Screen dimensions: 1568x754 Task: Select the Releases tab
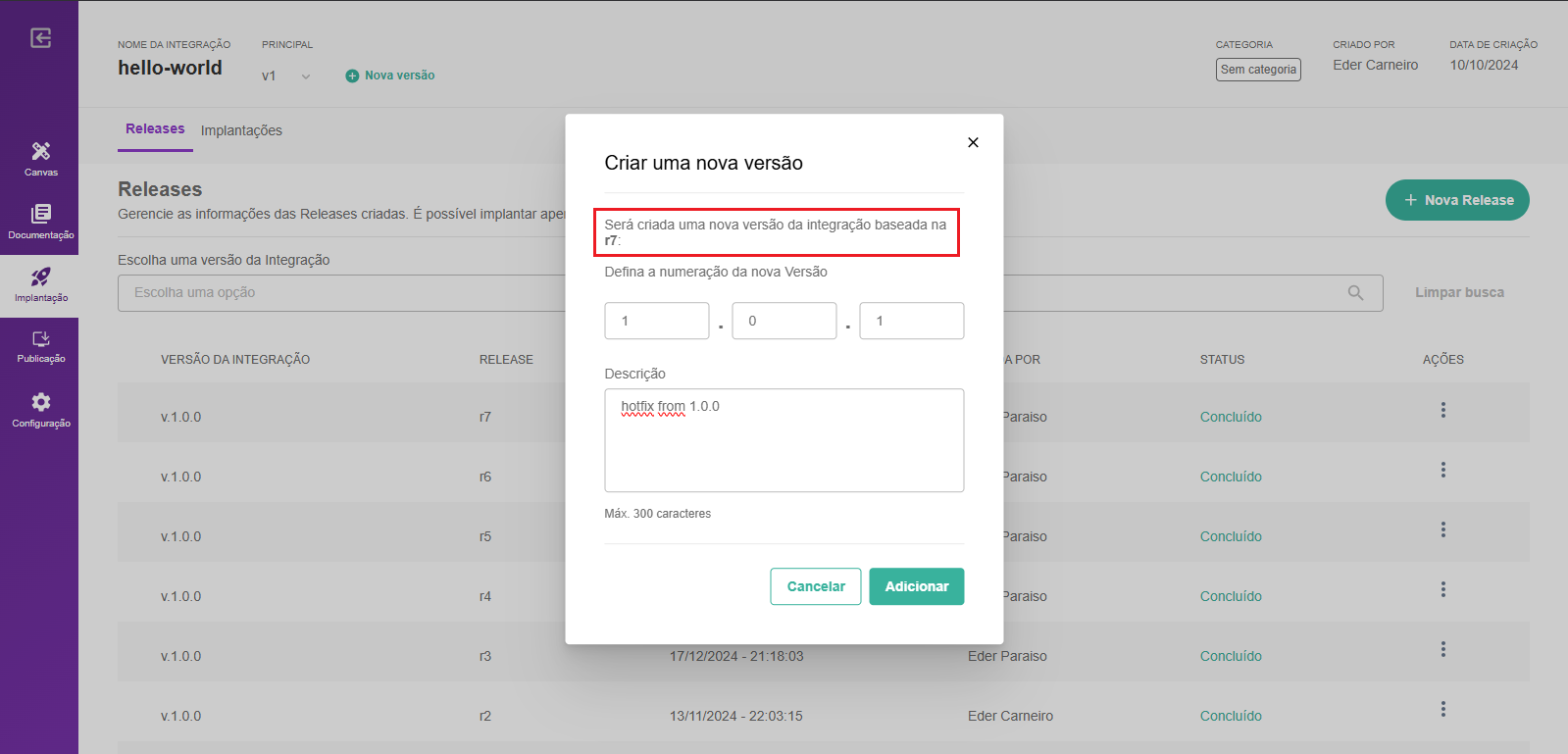pos(155,129)
